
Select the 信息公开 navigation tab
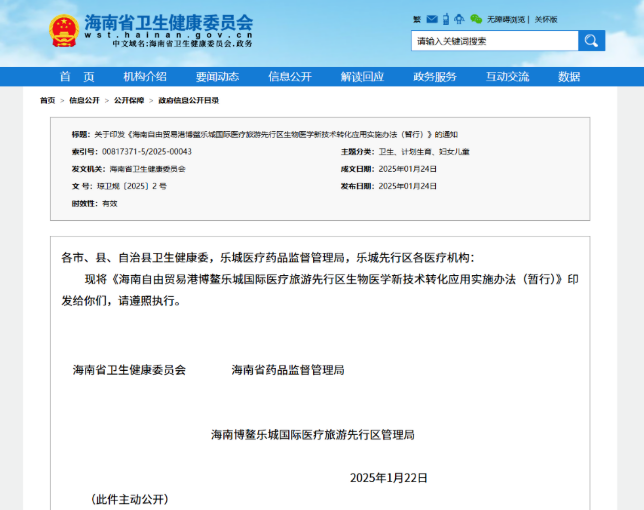(x=290, y=77)
